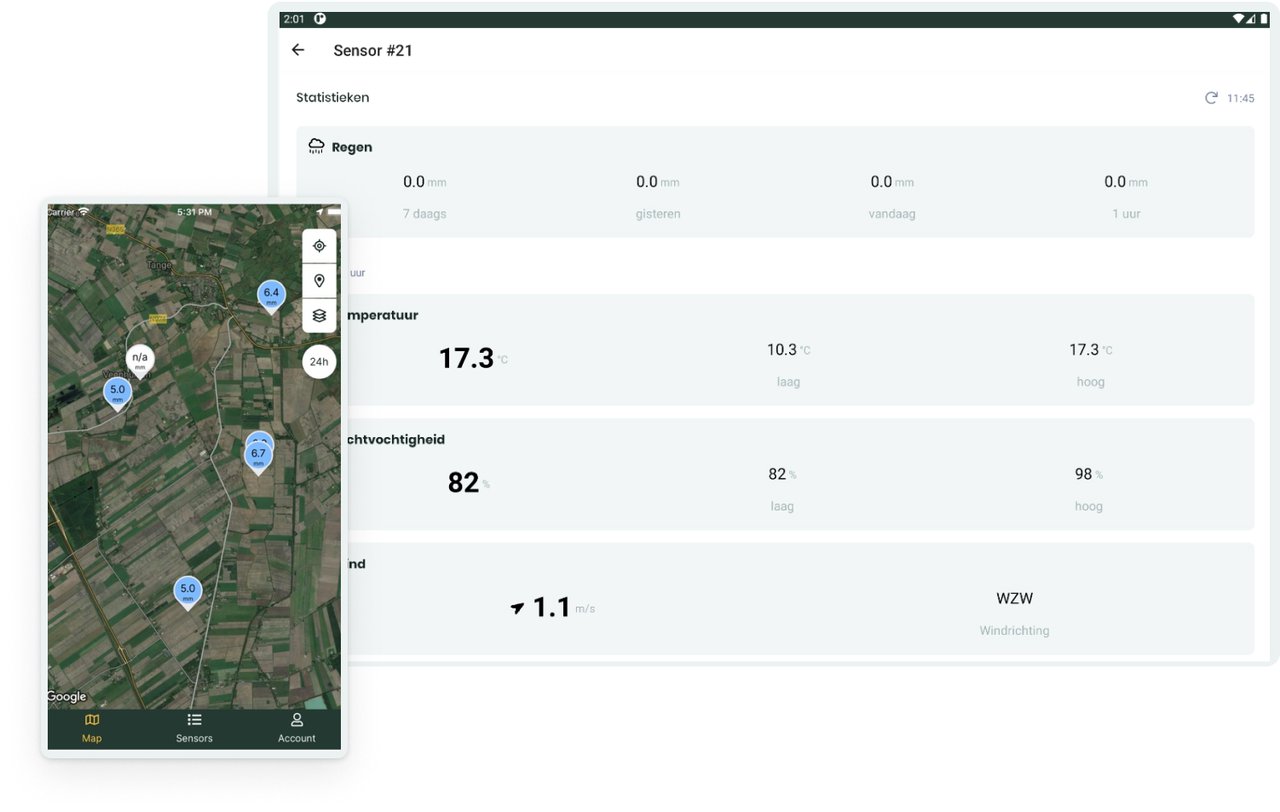Tap the 24h time range button
This screenshot has width=1280, height=812.
pos(319,361)
